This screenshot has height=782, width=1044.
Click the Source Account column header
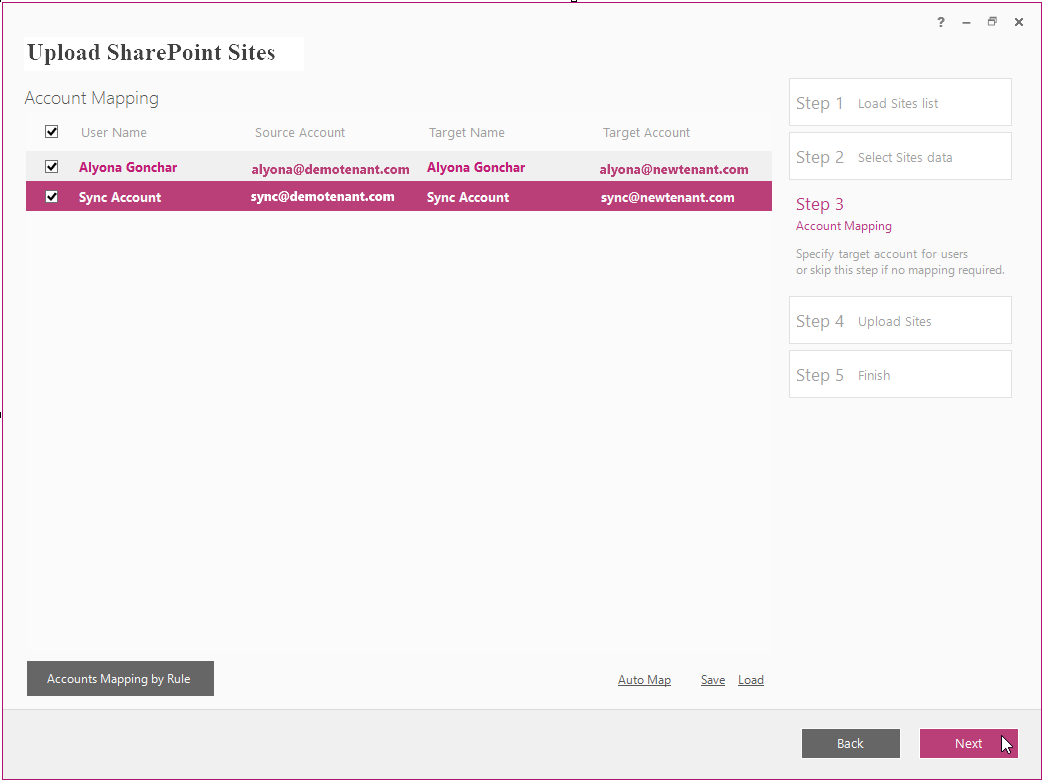point(300,133)
